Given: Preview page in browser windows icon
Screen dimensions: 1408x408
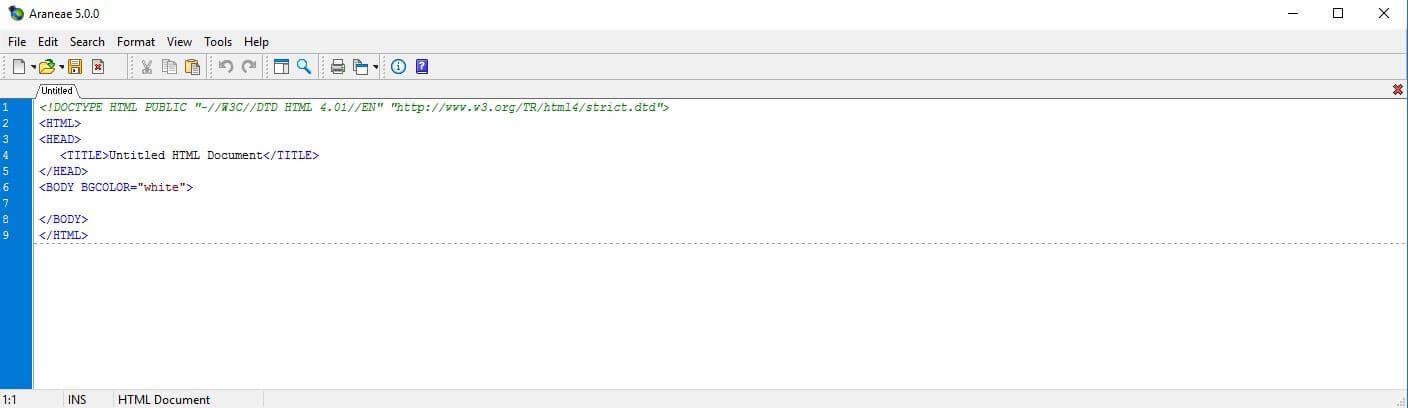Looking at the screenshot, I should tap(361, 67).
